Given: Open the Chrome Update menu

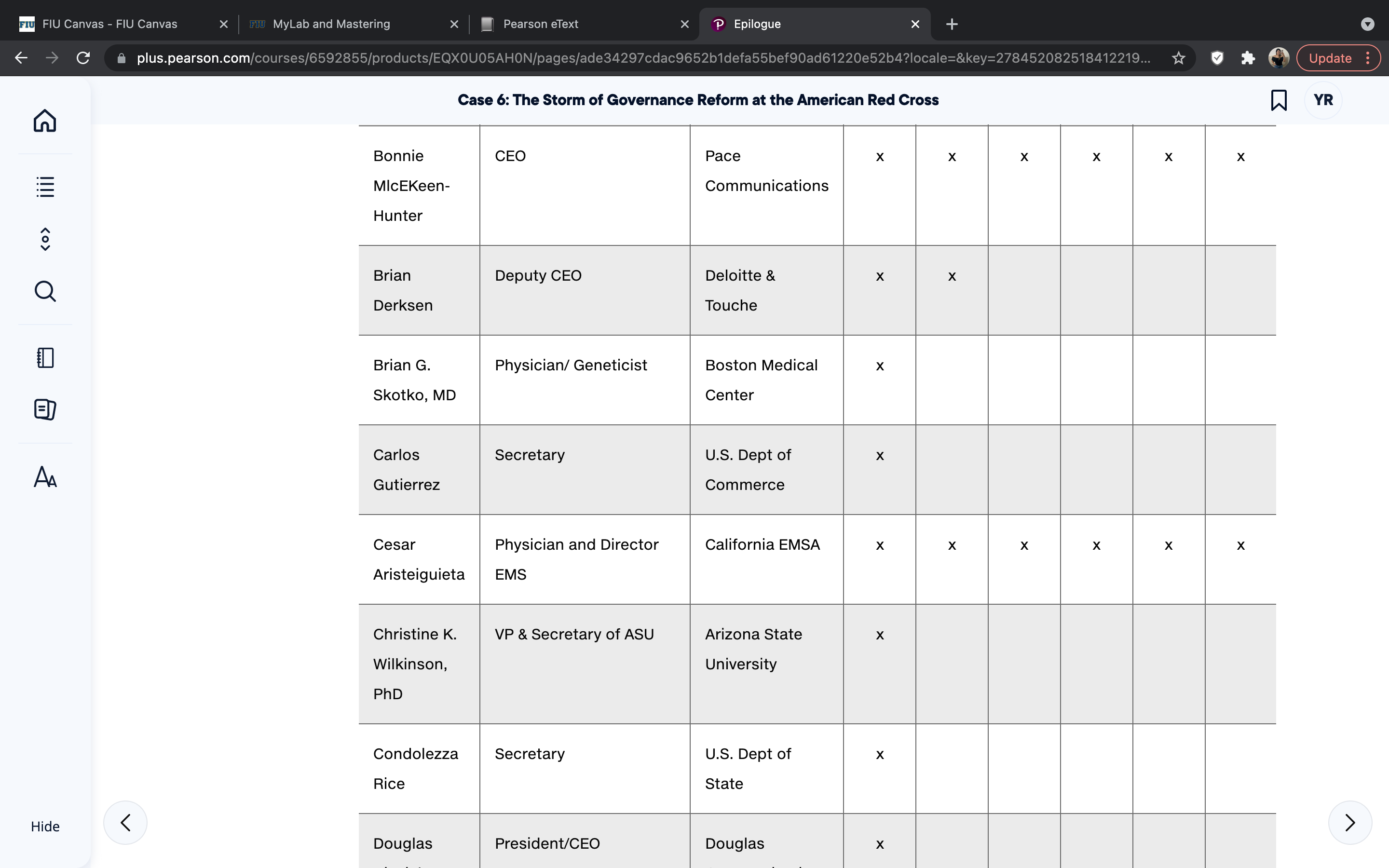Looking at the screenshot, I should point(1338,58).
